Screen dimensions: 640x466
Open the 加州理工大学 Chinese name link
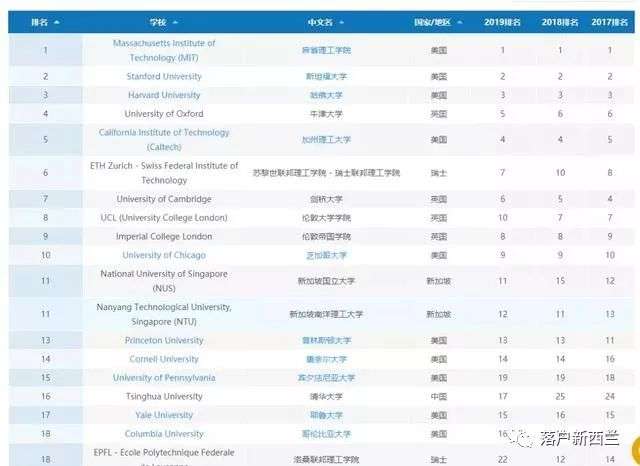pos(326,140)
